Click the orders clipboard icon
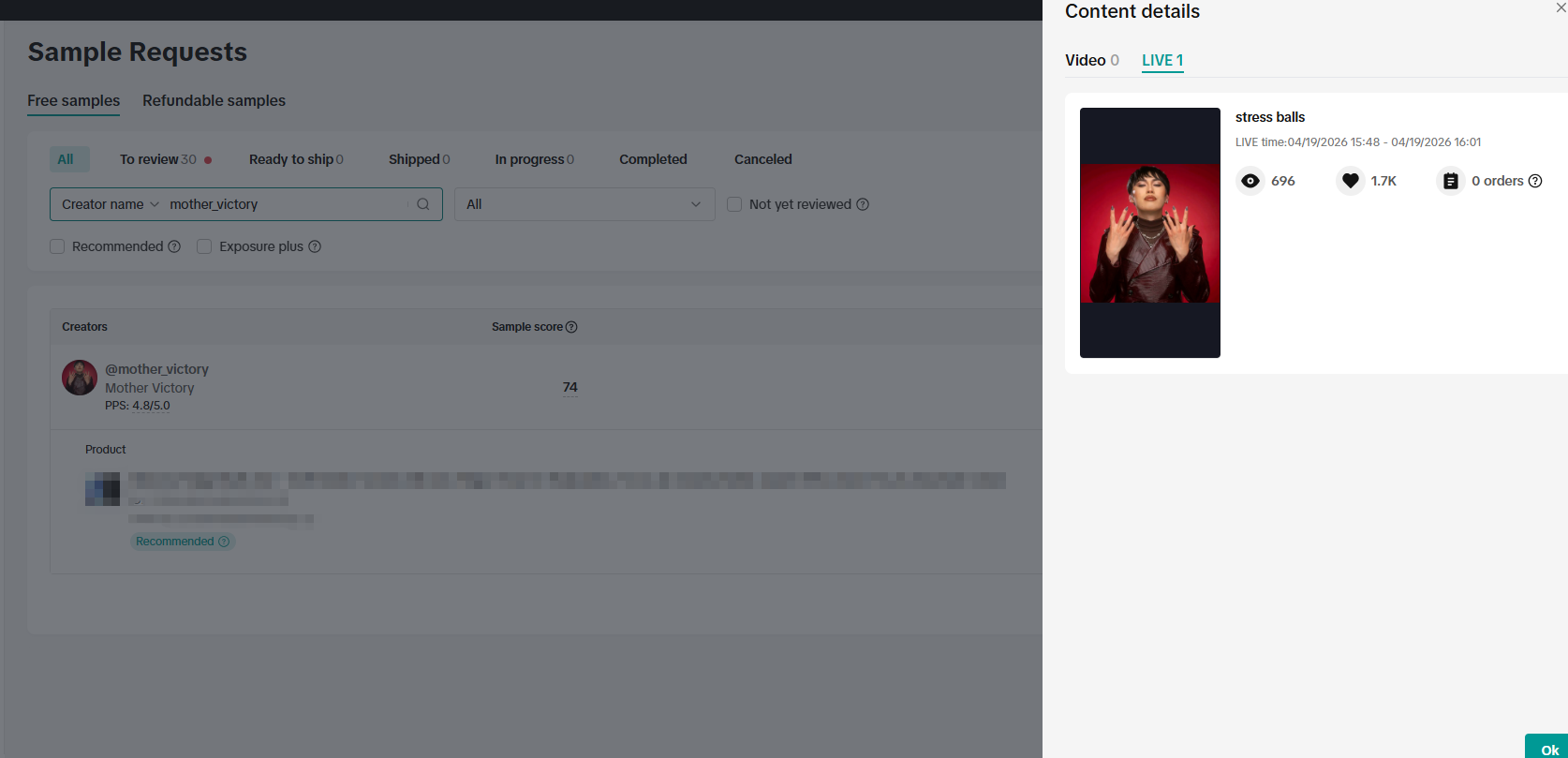Image resolution: width=1568 pixels, height=758 pixels. point(1450,181)
